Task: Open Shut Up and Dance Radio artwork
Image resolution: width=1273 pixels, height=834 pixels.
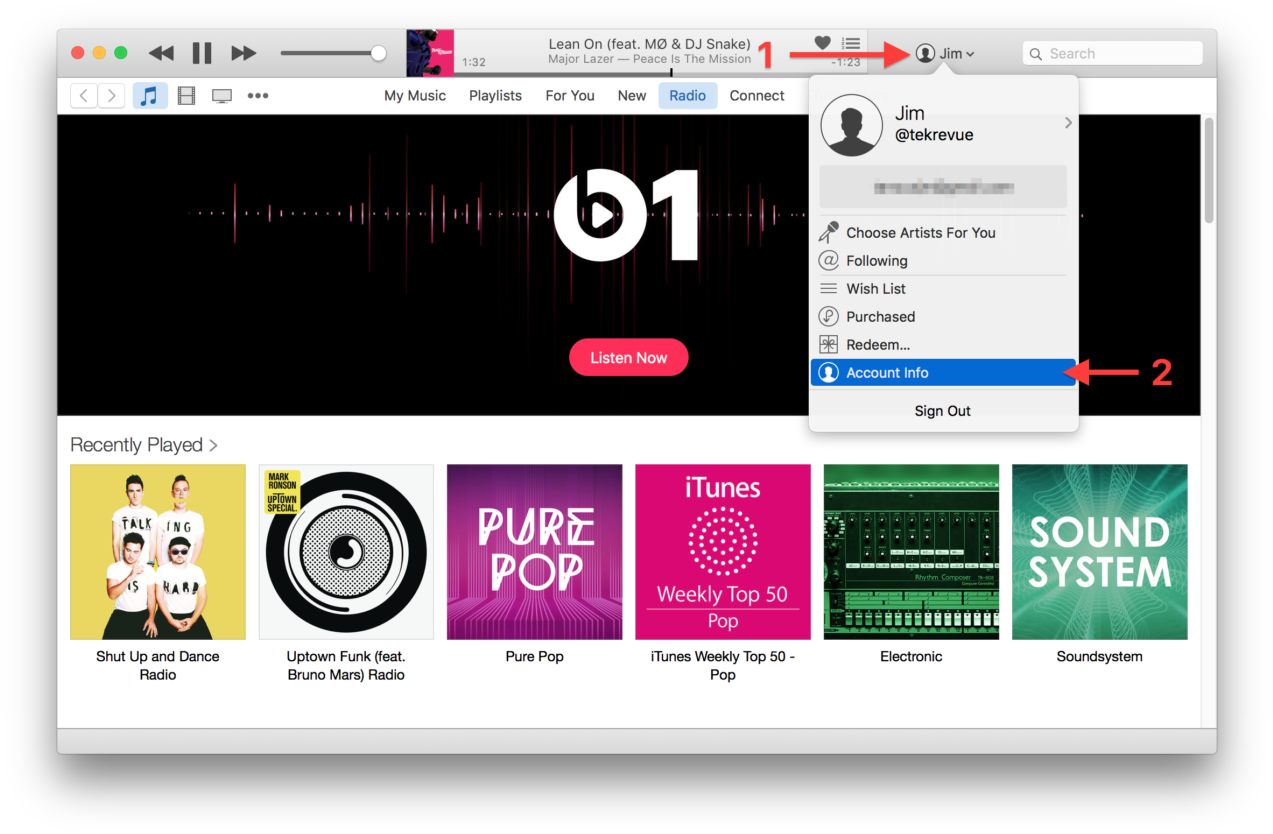Action: (x=158, y=552)
